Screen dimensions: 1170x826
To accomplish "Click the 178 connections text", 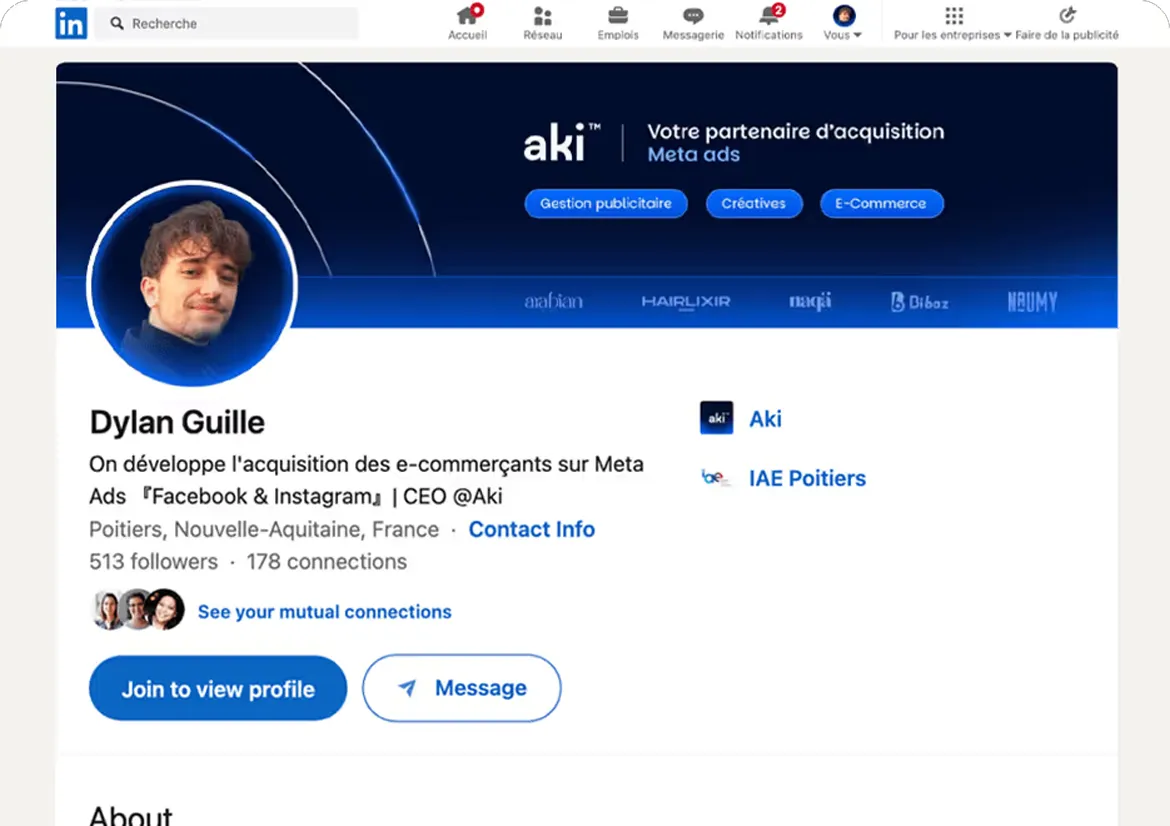I will click(x=327, y=562).
